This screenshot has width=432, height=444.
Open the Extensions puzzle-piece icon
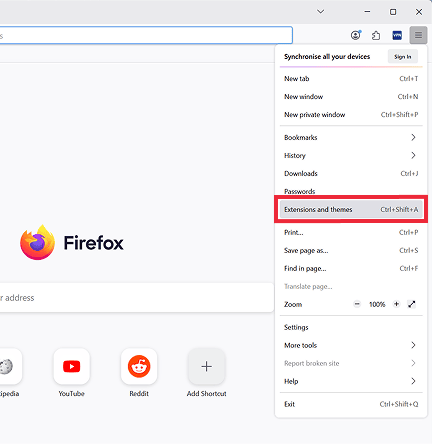pos(376,35)
